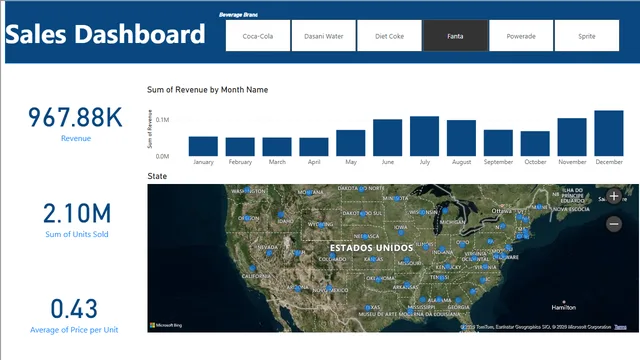Select the August revenue bar

coord(461,138)
